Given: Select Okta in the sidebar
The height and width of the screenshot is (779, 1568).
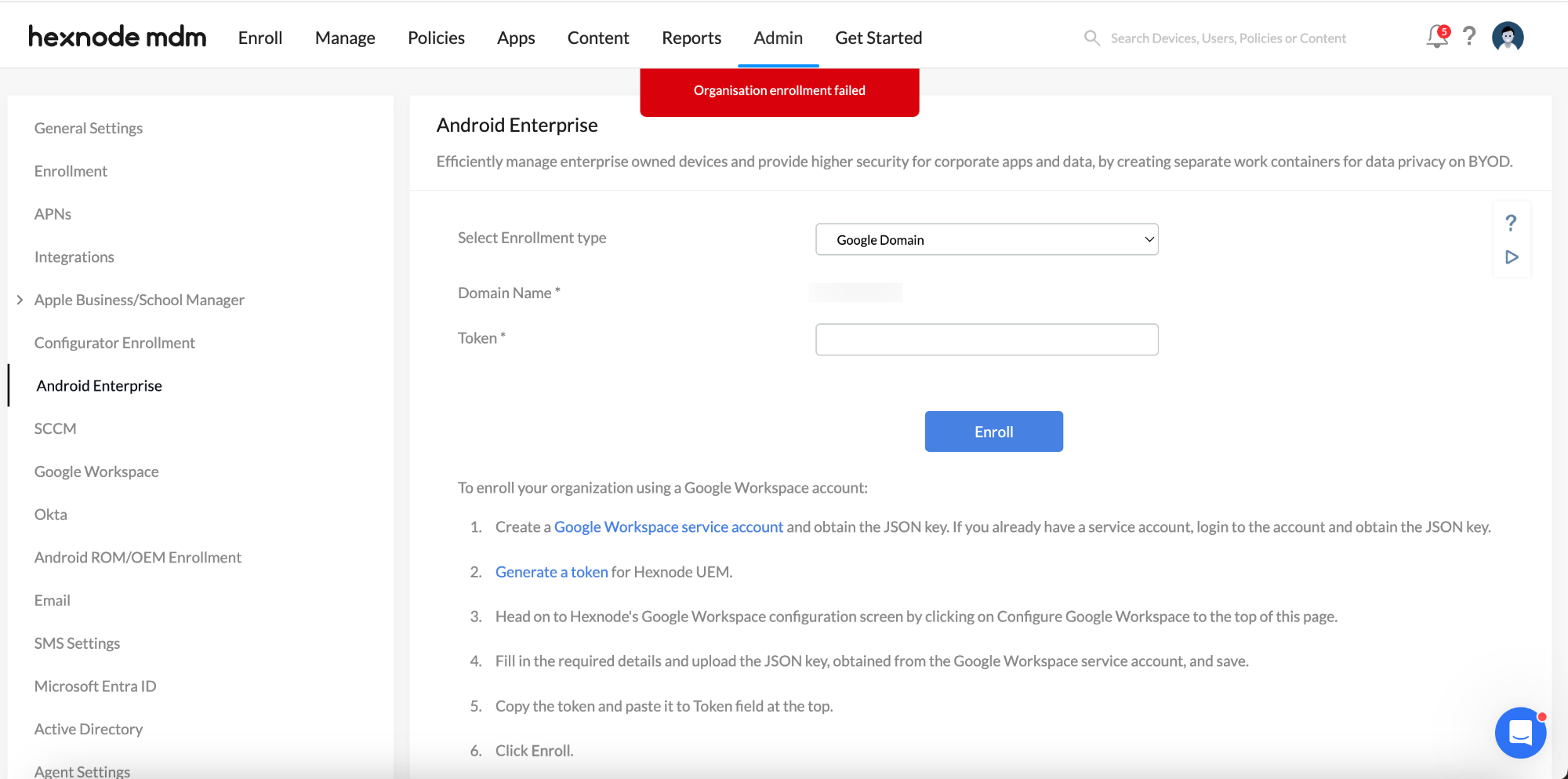Looking at the screenshot, I should coord(51,515).
